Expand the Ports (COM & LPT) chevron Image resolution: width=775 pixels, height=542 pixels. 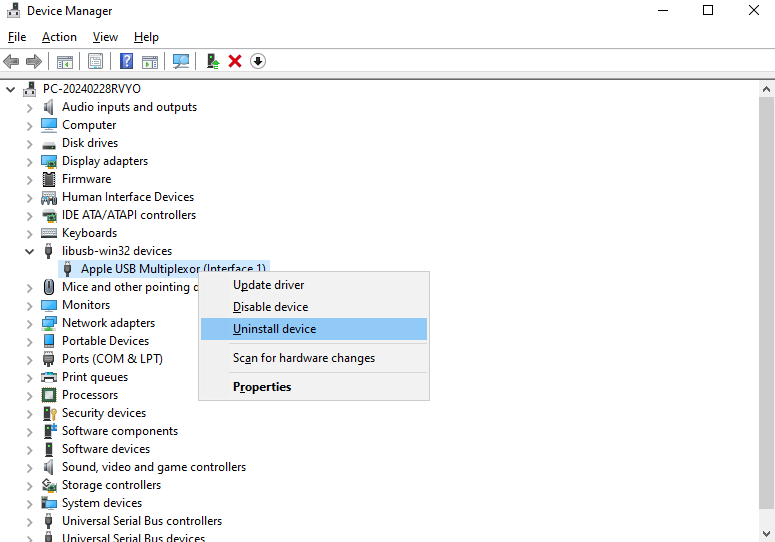(x=30, y=360)
